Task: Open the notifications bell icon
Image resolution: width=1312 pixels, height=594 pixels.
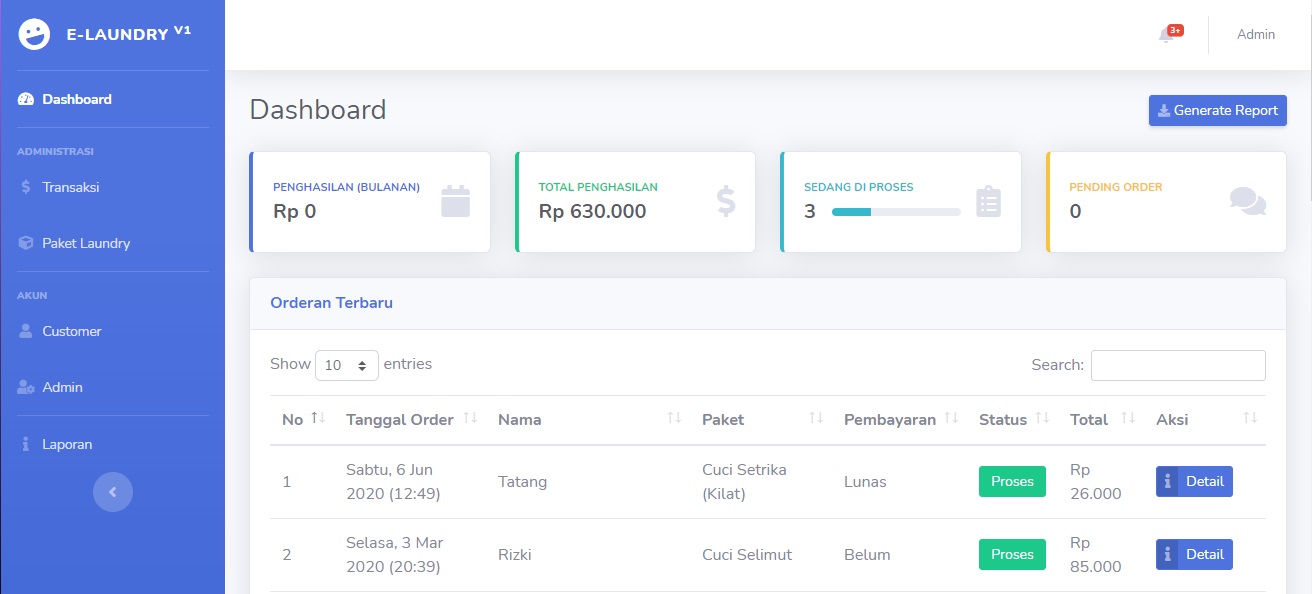Action: pyautogui.click(x=1166, y=35)
